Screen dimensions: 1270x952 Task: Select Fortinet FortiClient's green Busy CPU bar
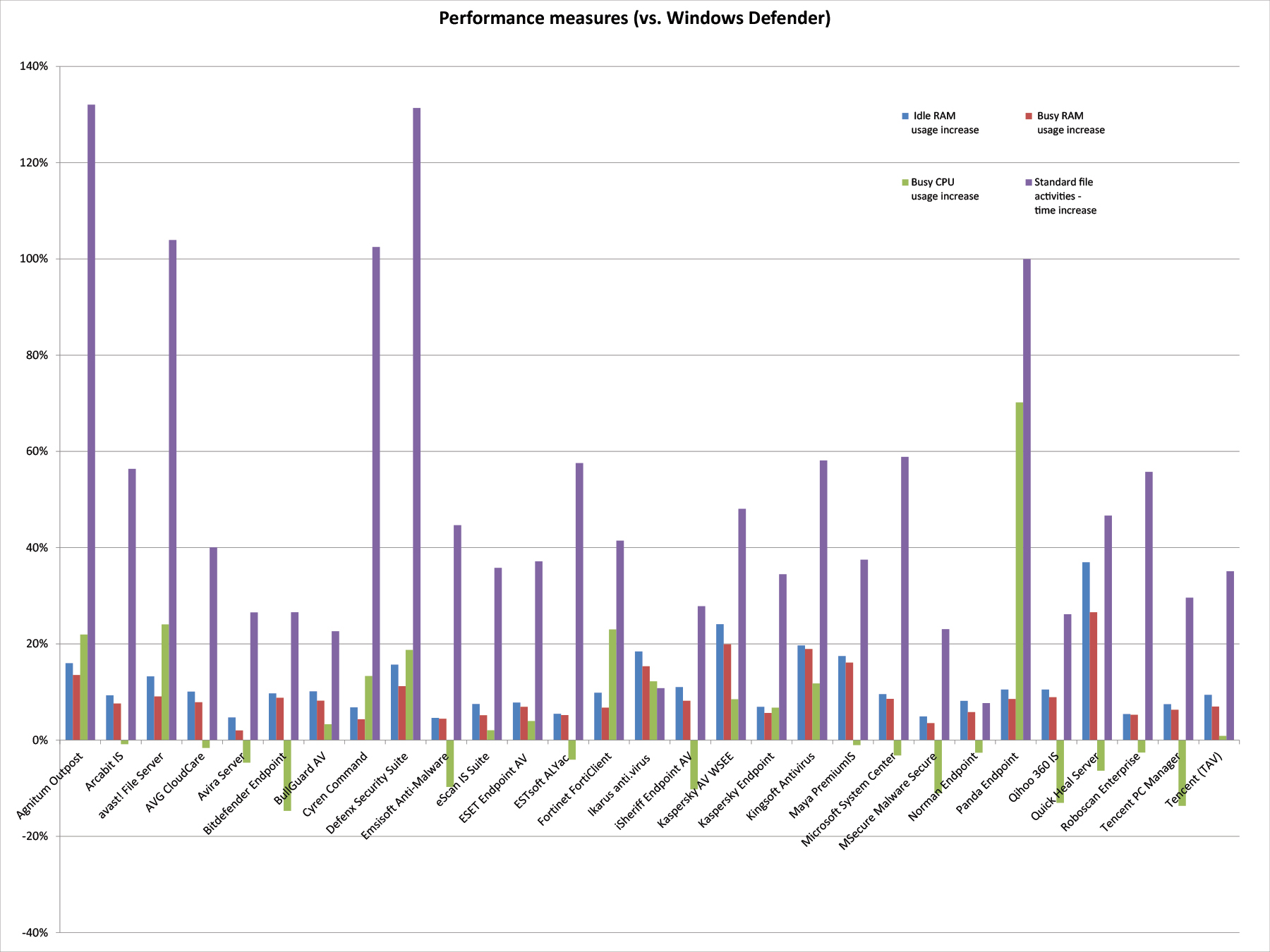point(612,685)
